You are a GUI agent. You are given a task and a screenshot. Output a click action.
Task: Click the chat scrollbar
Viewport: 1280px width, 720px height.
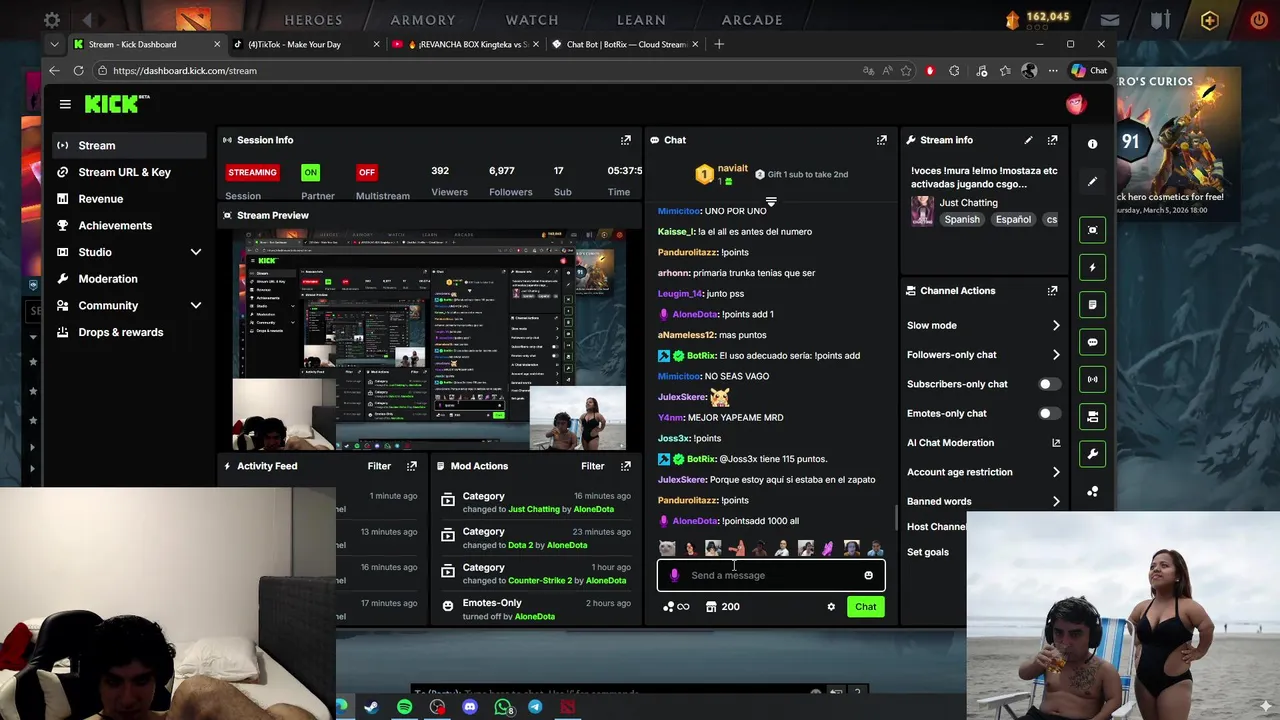point(896,519)
